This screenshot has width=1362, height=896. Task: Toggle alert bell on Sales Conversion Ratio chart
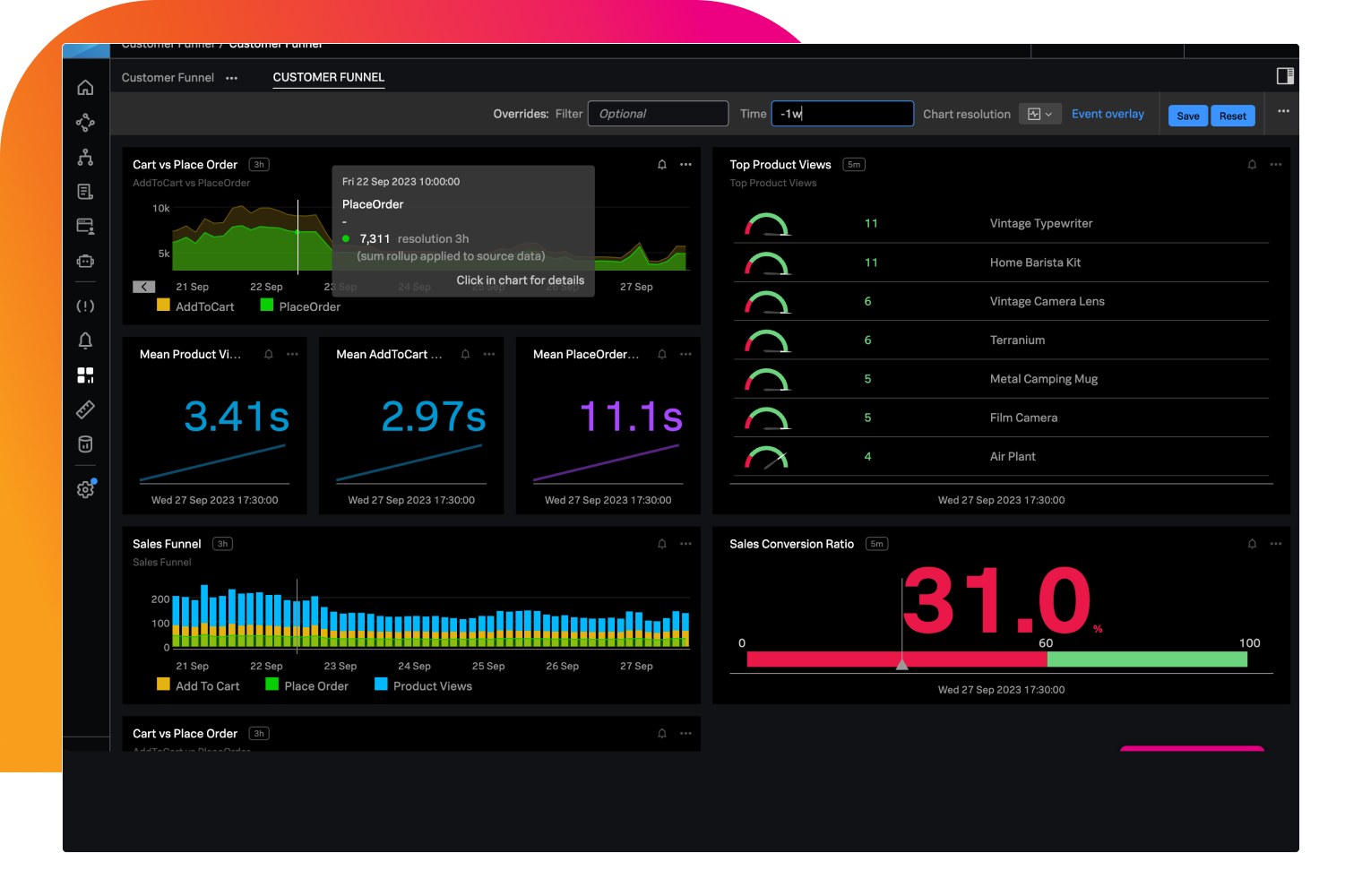[1252, 544]
